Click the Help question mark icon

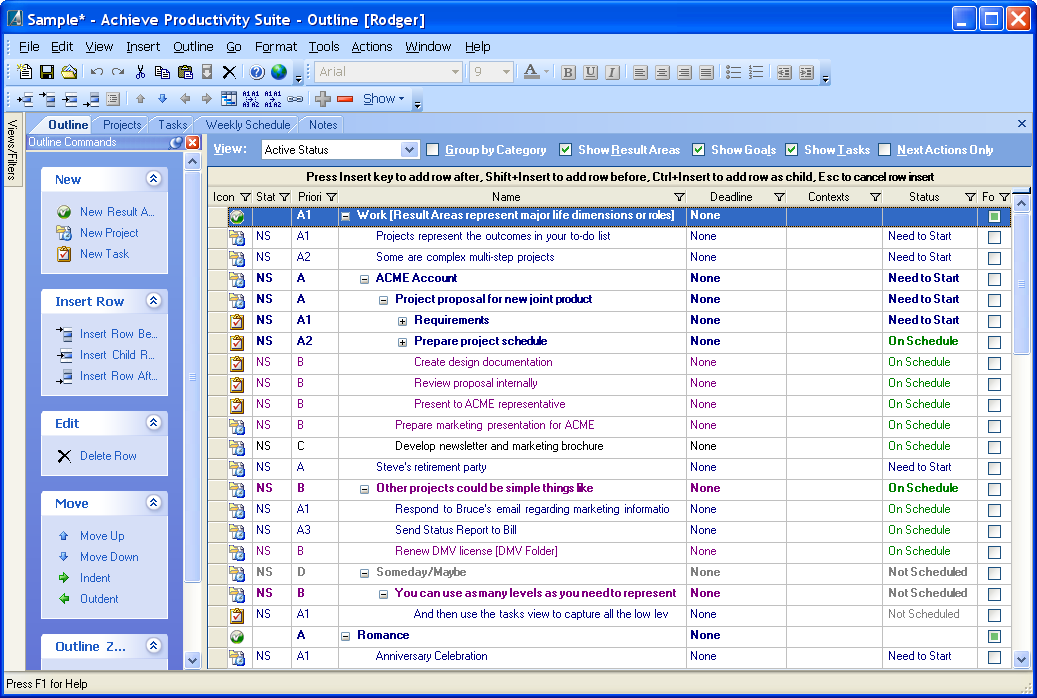click(x=257, y=72)
